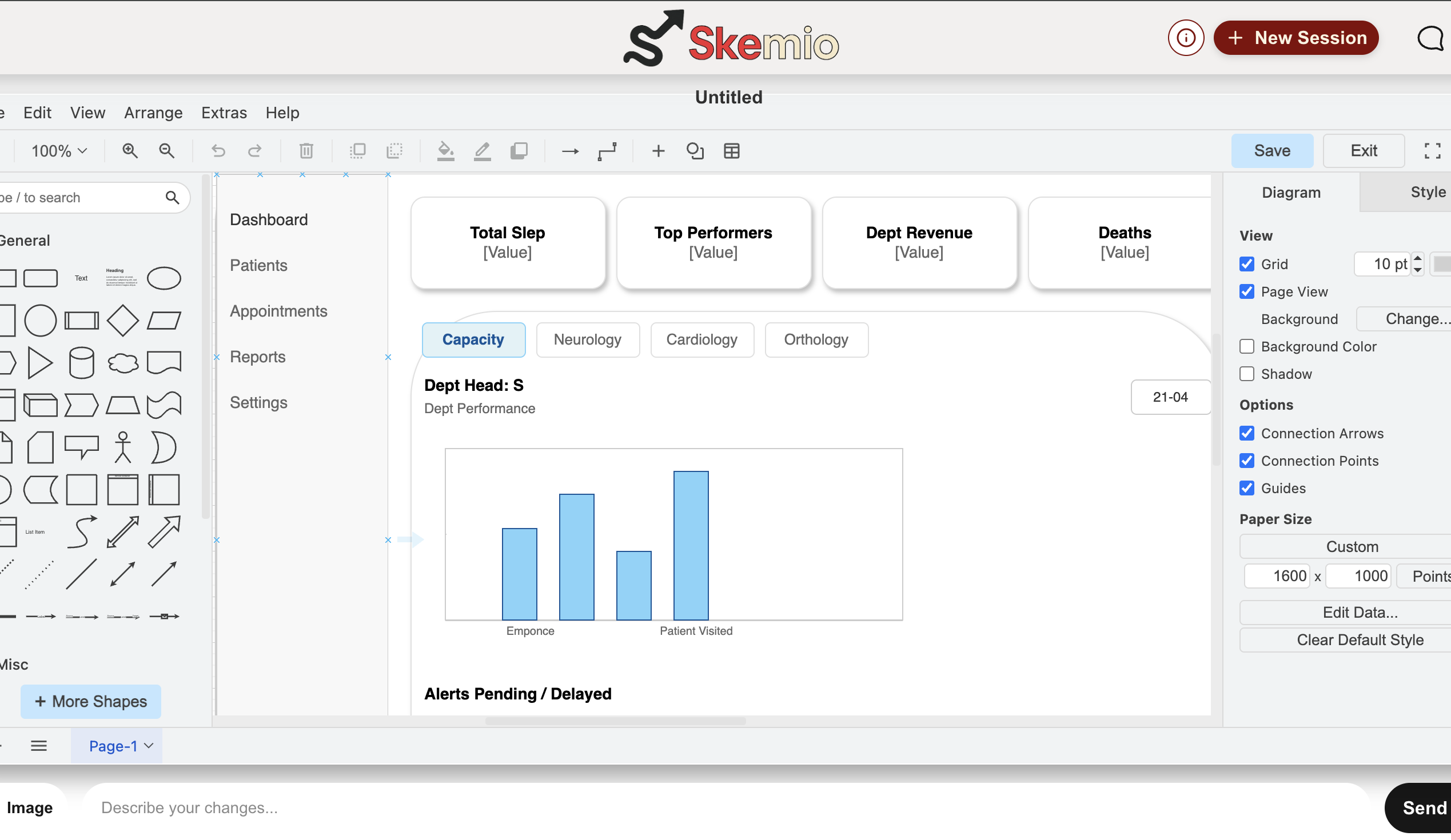Select the actor stick-figure shape
The image size is (1451, 840).
(x=123, y=447)
